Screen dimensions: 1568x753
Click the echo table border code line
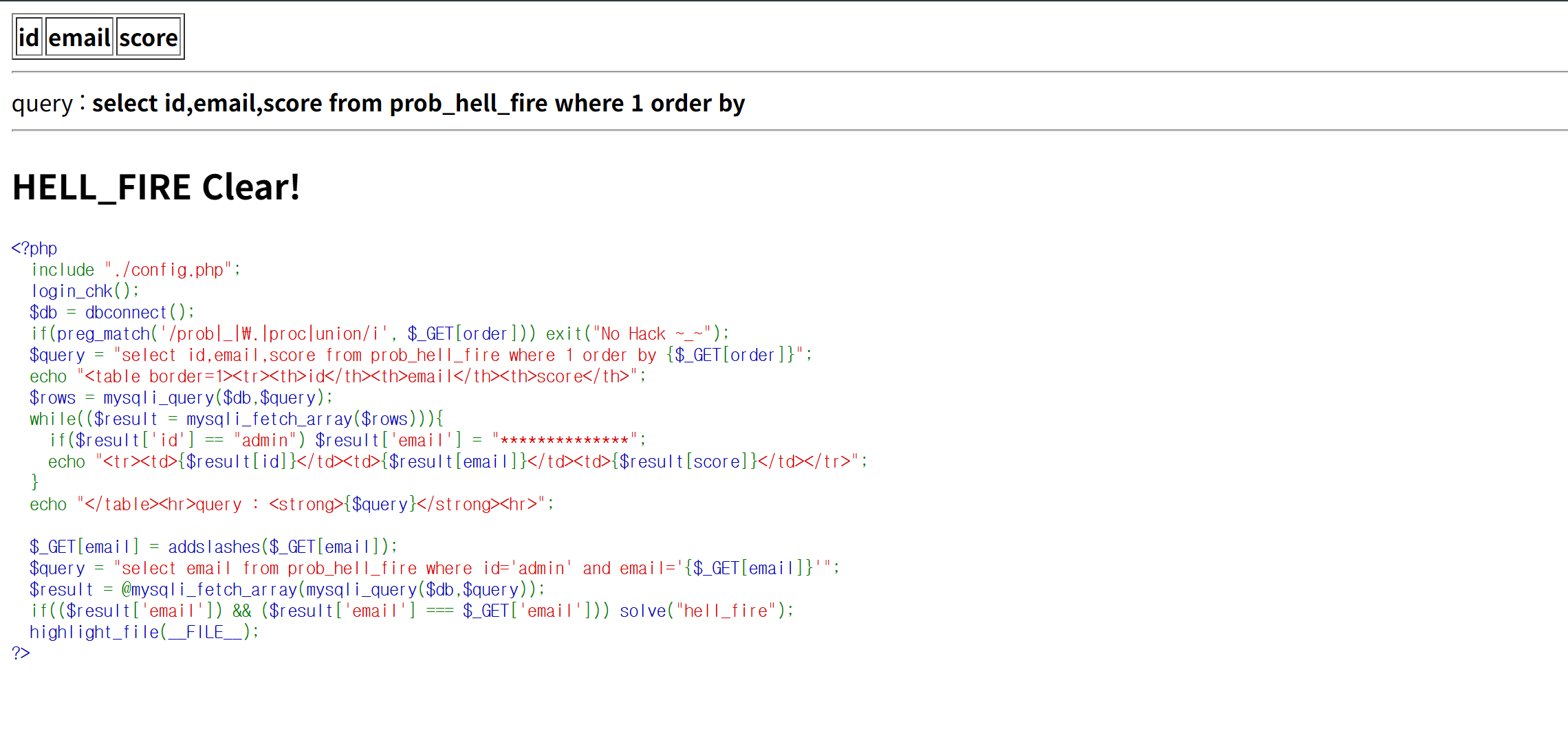(x=337, y=376)
